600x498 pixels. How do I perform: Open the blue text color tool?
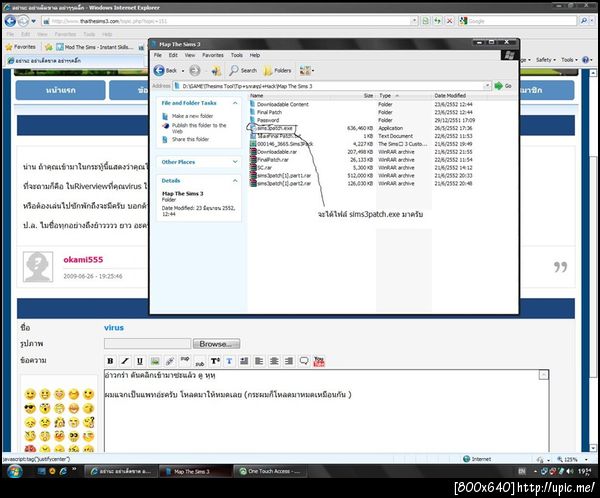[x=230, y=361]
